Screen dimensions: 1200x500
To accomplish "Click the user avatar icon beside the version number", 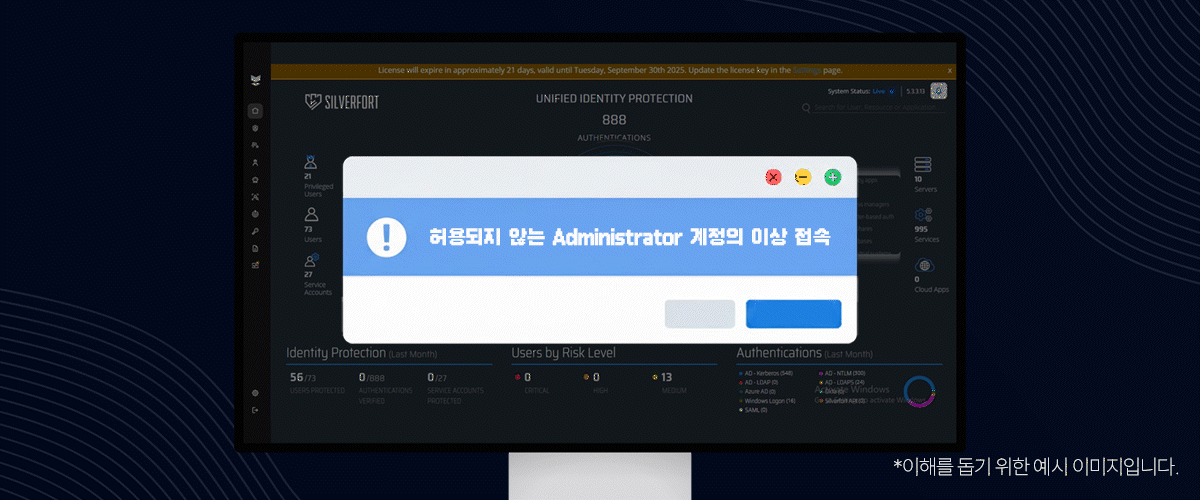I will (x=938, y=90).
